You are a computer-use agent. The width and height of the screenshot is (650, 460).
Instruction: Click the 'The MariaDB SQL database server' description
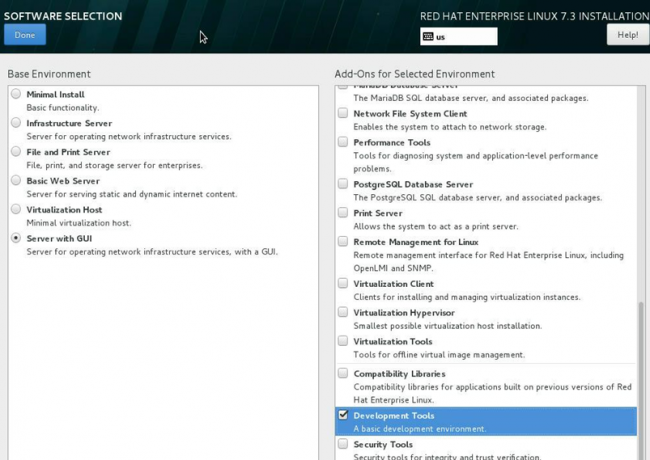click(471, 98)
